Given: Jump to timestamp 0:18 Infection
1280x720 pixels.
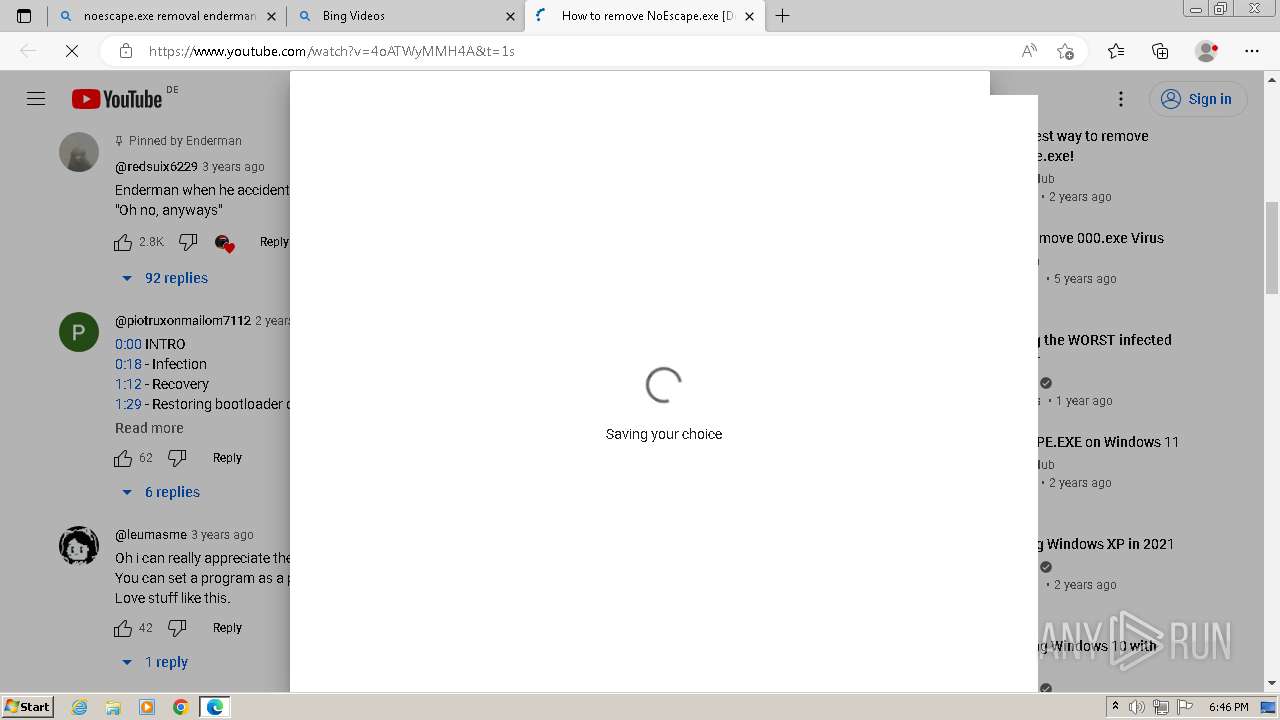Looking at the screenshot, I should [x=128, y=364].
